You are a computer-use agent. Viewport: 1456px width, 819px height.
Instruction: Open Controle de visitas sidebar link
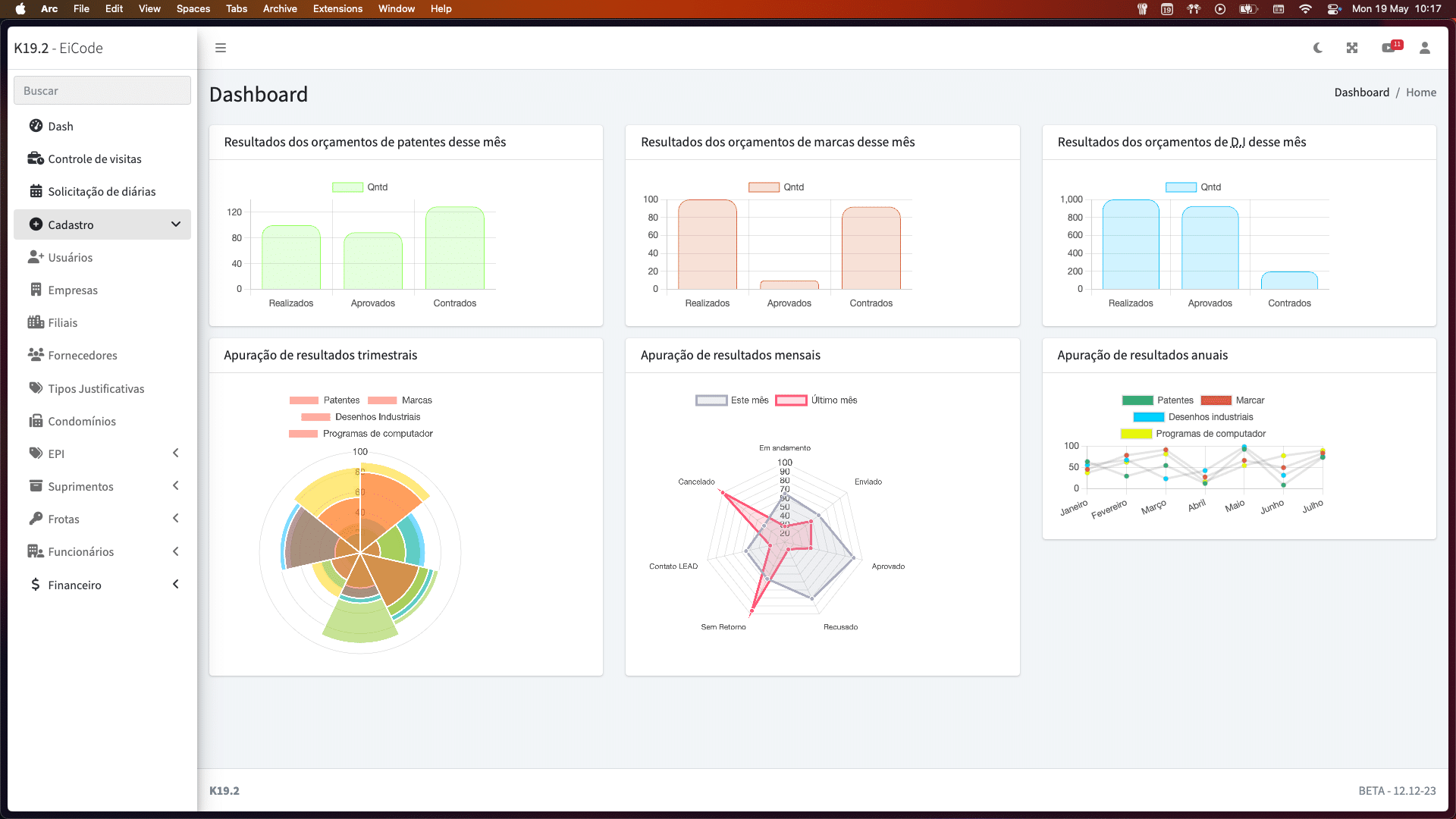coord(95,158)
